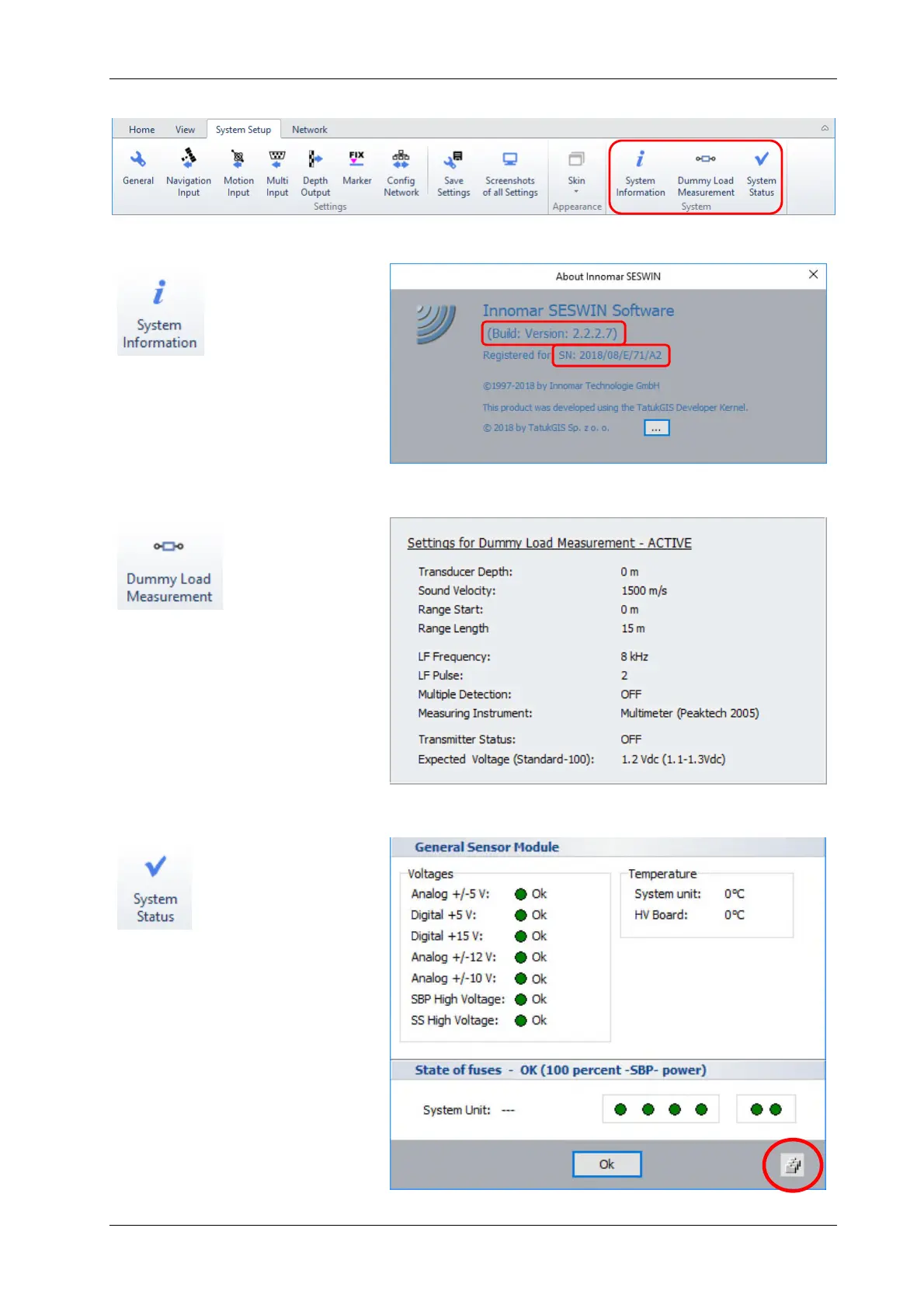Click the 'Range Length' 15 m value
This screenshot has width=924, height=1308.
coord(633,628)
